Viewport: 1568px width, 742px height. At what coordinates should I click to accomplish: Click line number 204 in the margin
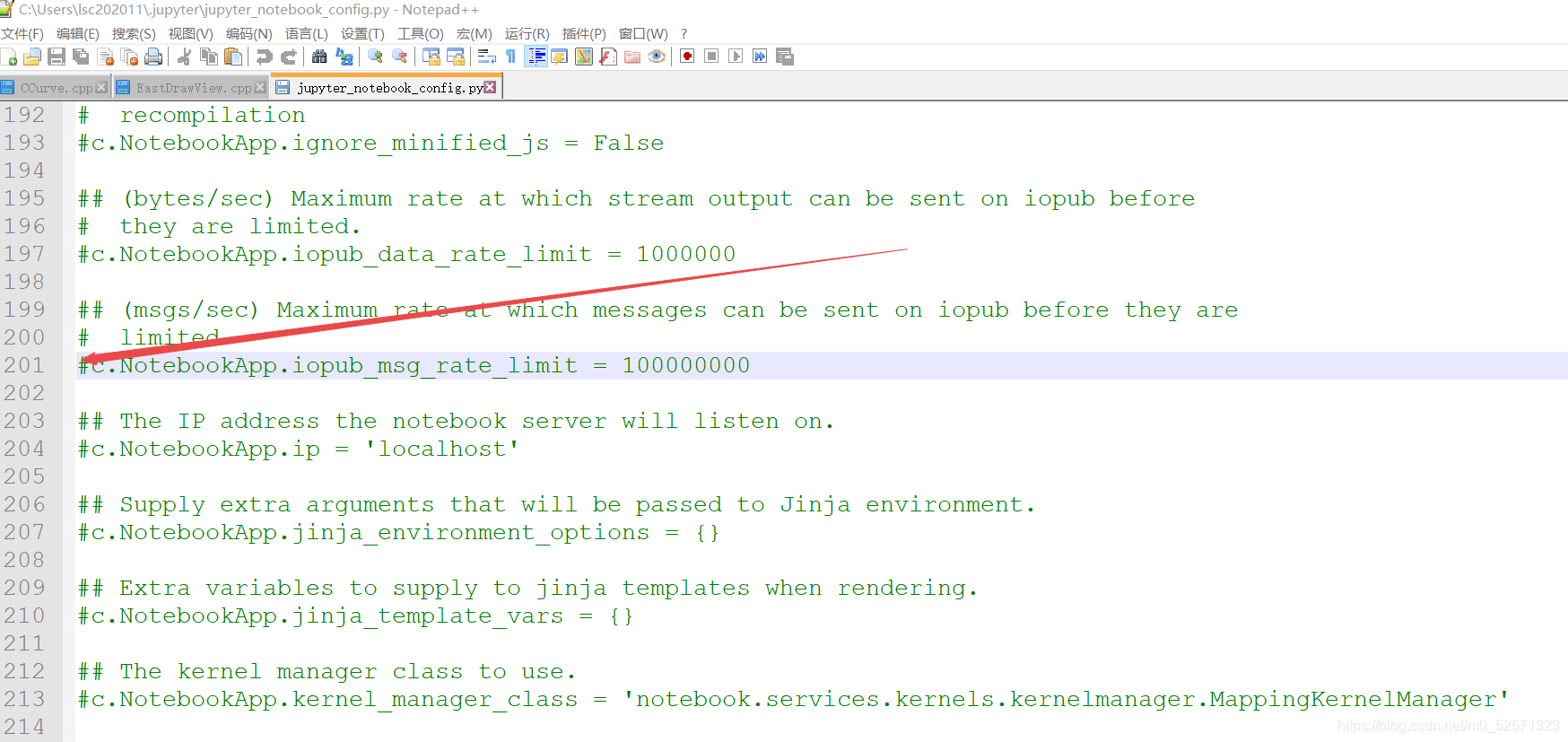click(24, 449)
